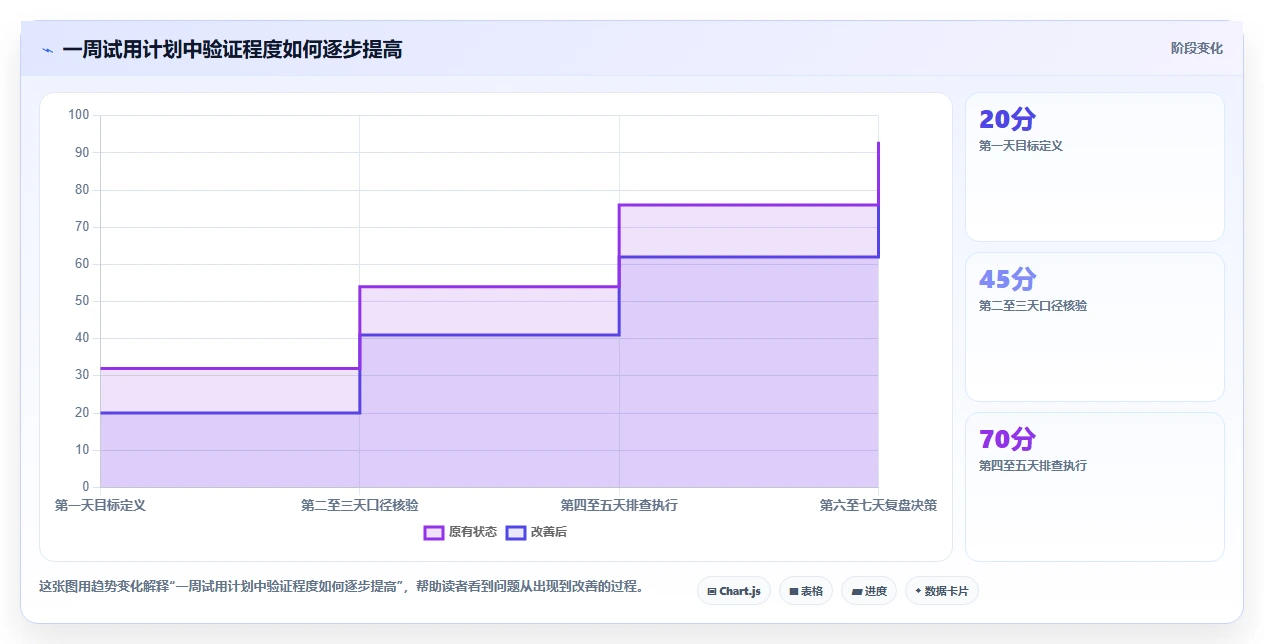Click the lightning icon beside the chart title
The width and height of the screenshot is (1264, 644).
pyautogui.click(x=48, y=50)
